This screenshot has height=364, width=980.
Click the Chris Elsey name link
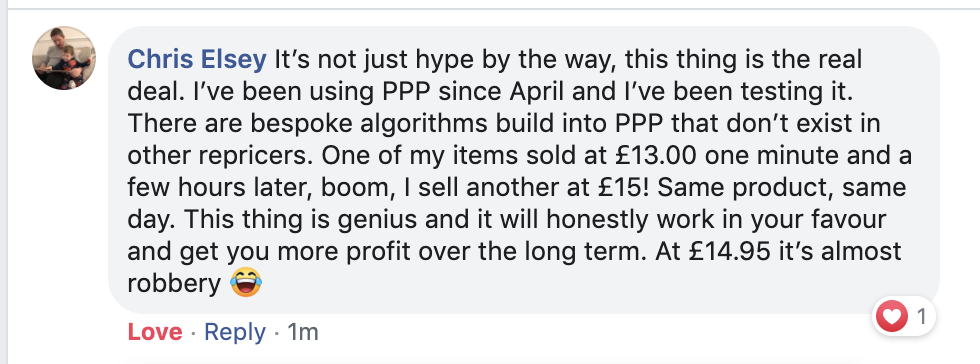(198, 60)
